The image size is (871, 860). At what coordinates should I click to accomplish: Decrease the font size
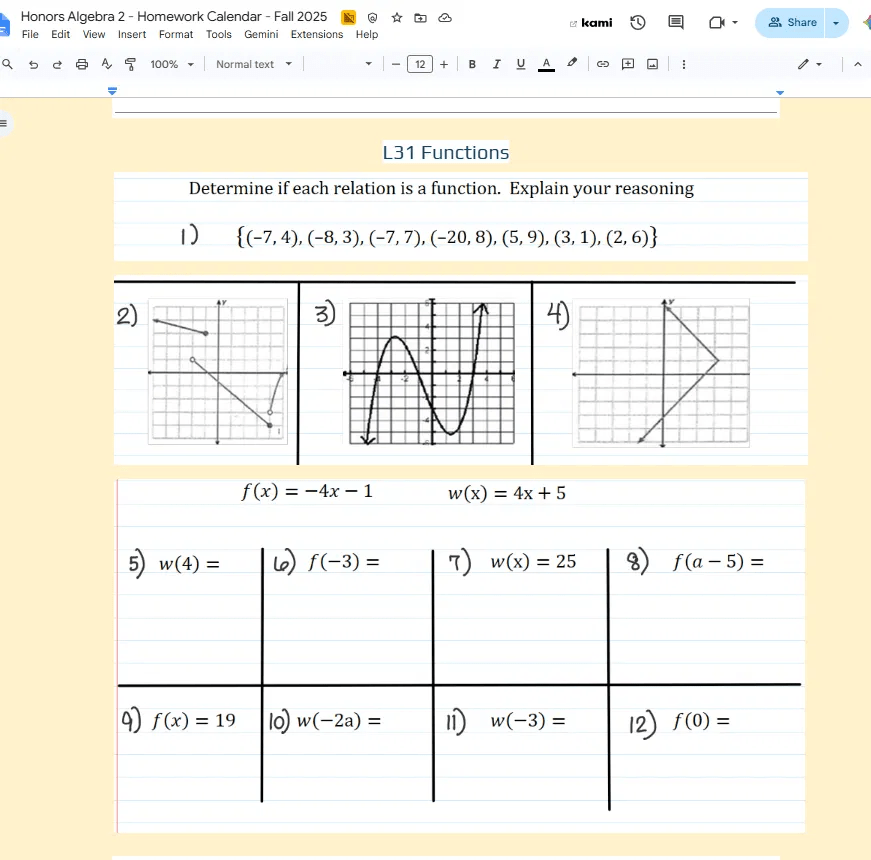coord(396,64)
